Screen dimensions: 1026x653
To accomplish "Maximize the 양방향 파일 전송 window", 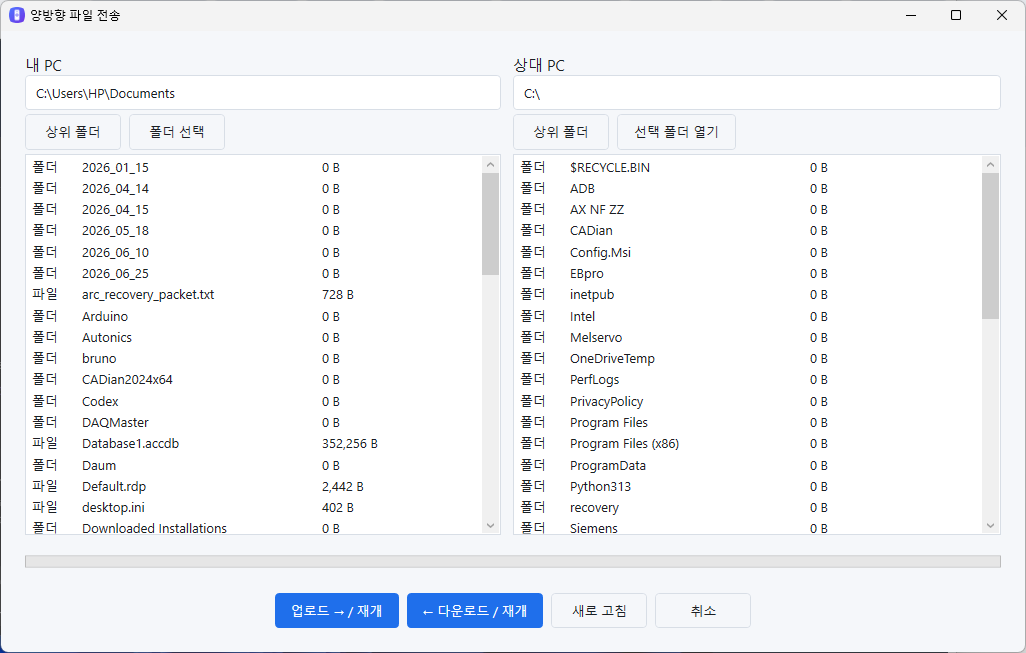I will tap(956, 15).
